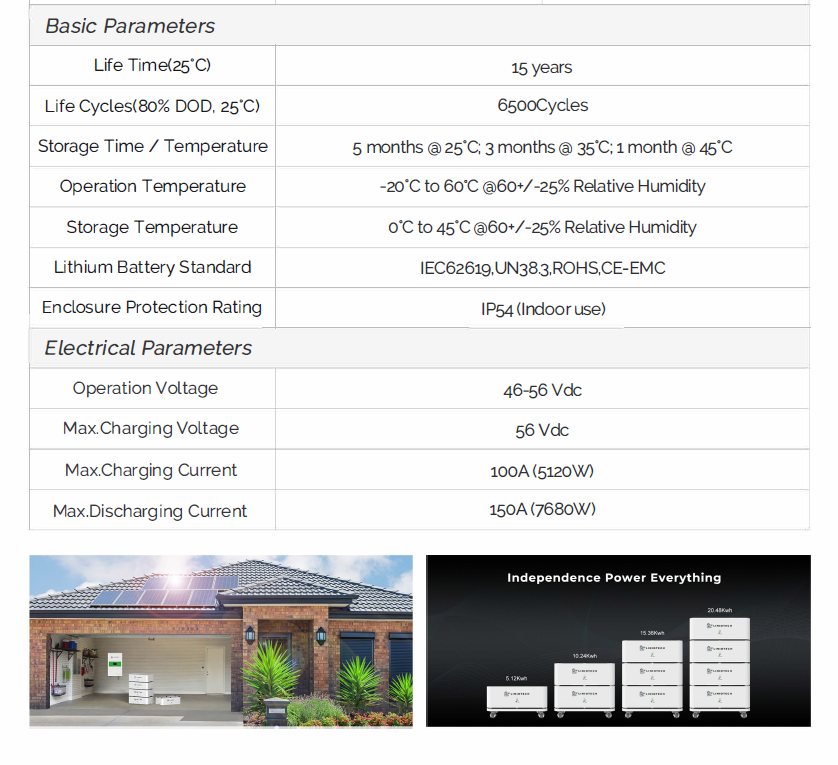Click the Electrical Parameters section header

pyautogui.click(x=148, y=348)
